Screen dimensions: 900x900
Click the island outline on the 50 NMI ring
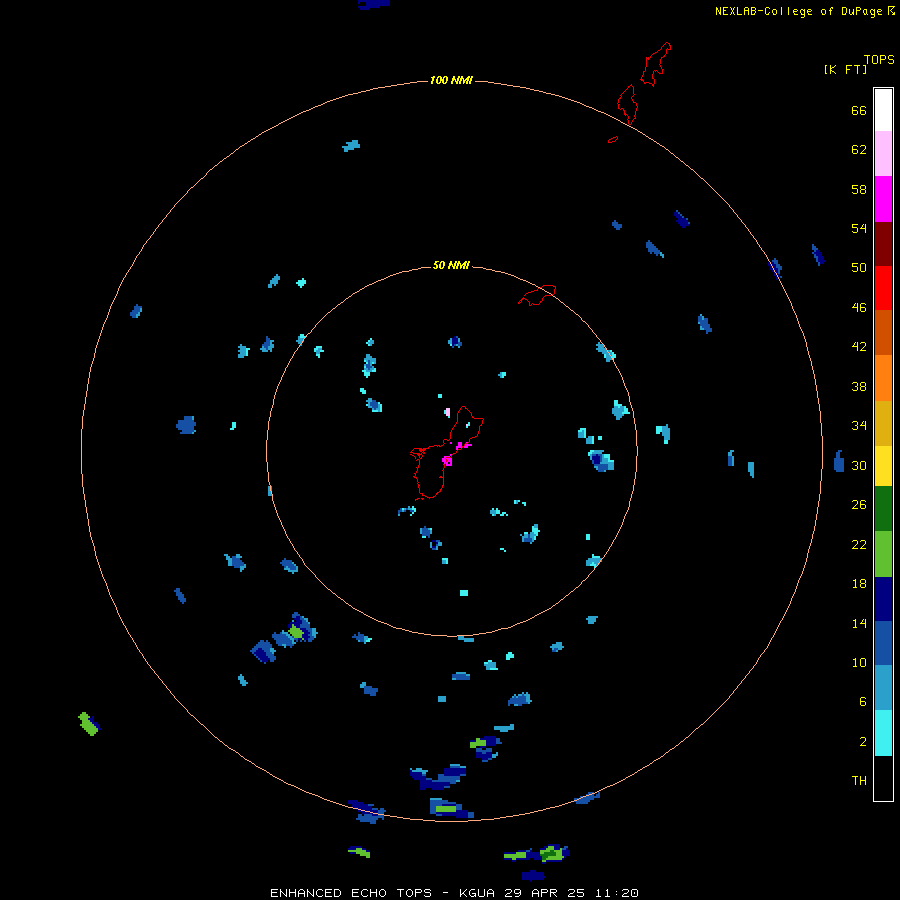(x=537, y=294)
